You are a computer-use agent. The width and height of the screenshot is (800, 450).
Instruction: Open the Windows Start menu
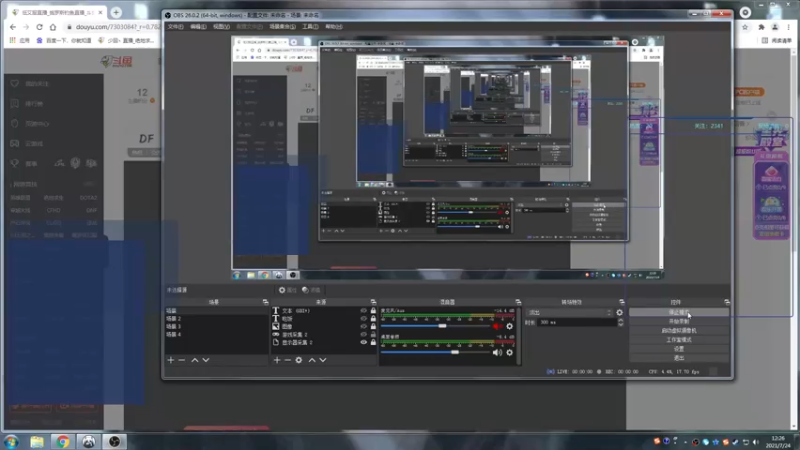[11, 441]
